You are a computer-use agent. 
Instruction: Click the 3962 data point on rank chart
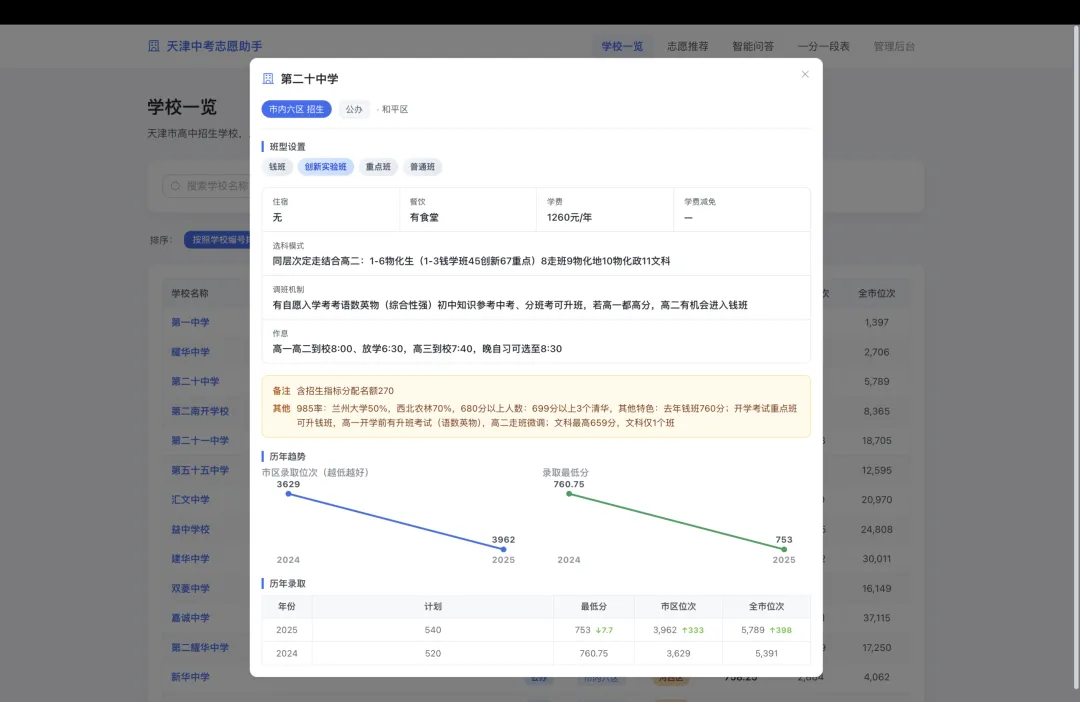pos(503,549)
